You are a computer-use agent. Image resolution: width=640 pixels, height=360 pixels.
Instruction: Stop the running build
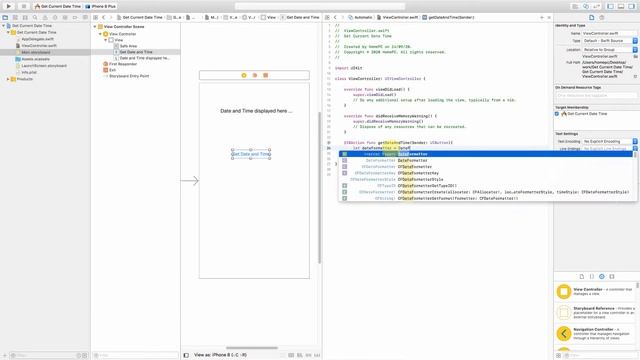click(23, 6)
